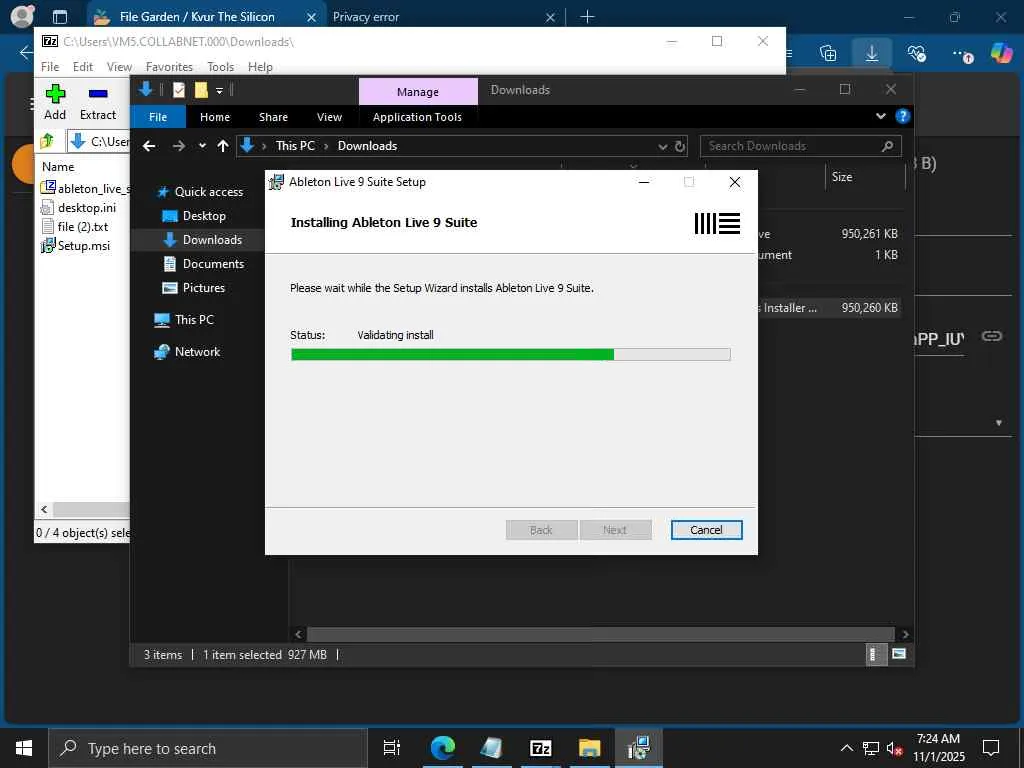Click the Extract button in 7-Zip toolbar
This screenshot has height=768, width=1024.
[x=98, y=102]
